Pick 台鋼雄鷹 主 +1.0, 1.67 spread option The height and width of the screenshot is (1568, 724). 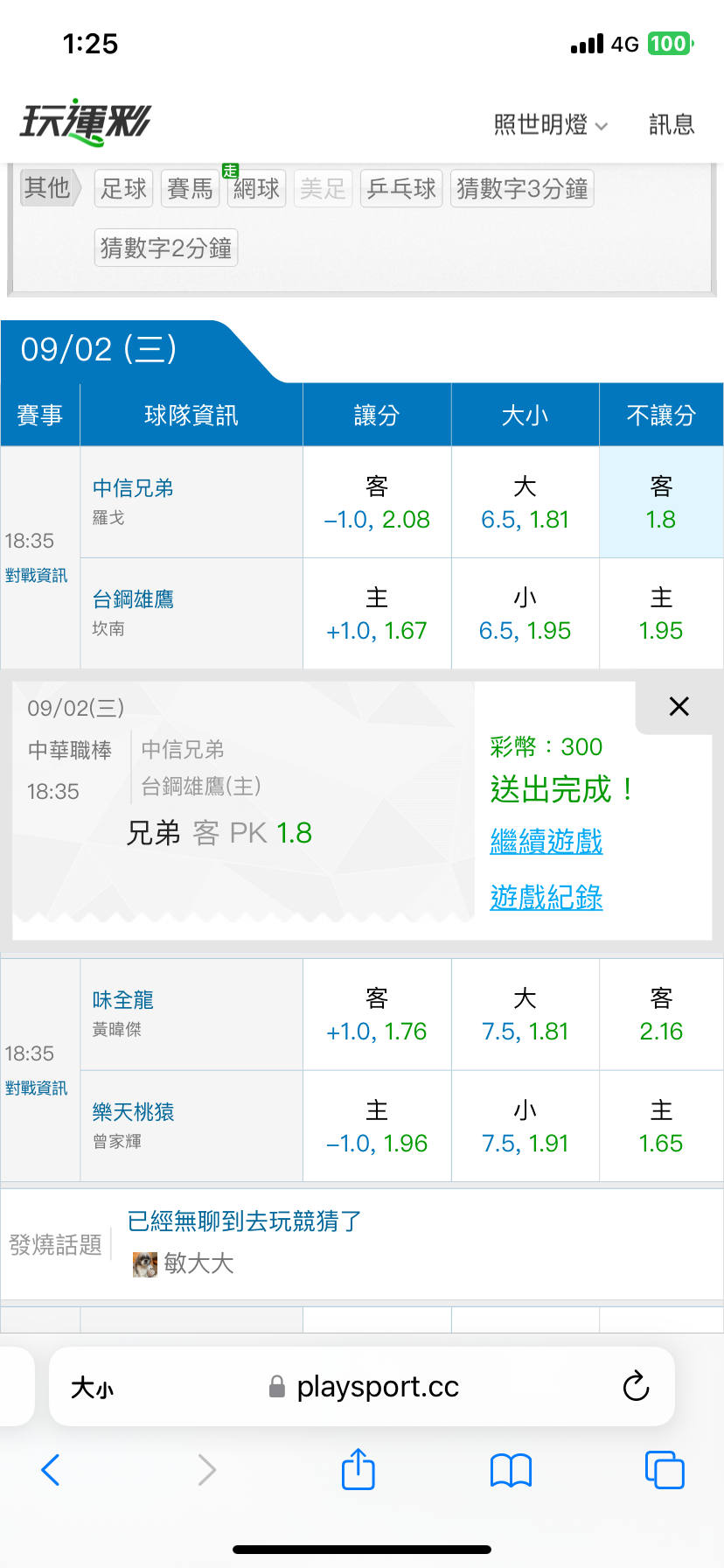click(x=377, y=614)
